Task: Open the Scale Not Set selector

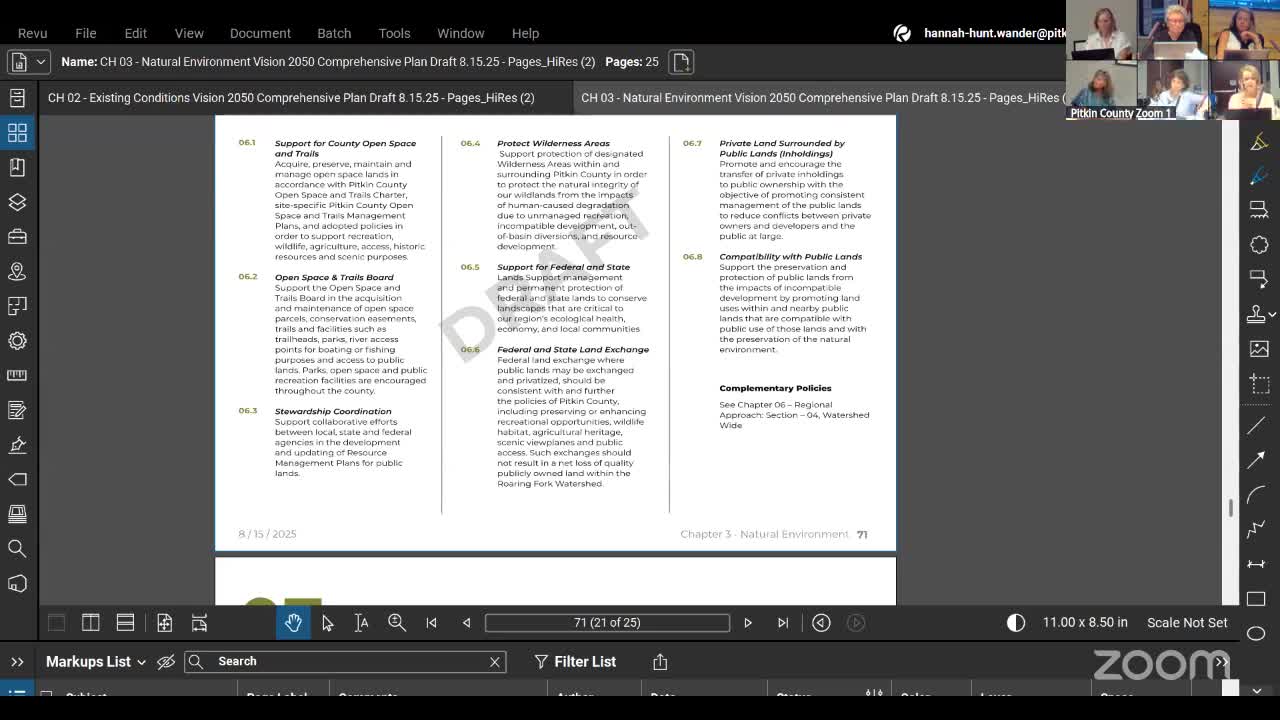Action: coord(1187,622)
